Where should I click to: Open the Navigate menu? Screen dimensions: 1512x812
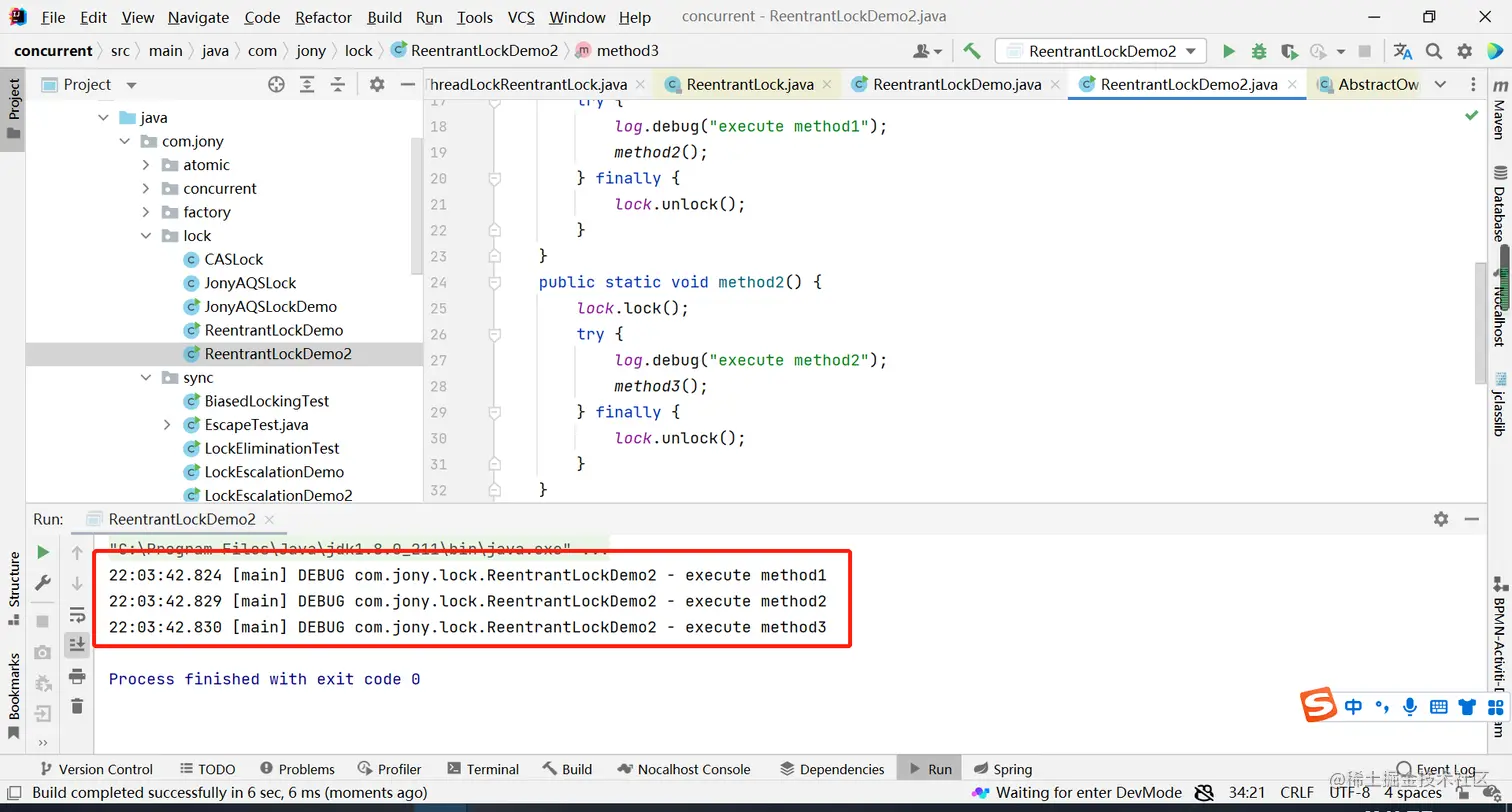[198, 17]
